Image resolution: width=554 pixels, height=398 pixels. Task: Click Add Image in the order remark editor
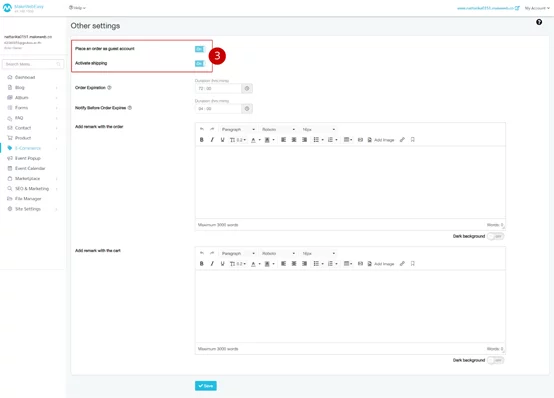pyautogui.click(x=381, y=140)
